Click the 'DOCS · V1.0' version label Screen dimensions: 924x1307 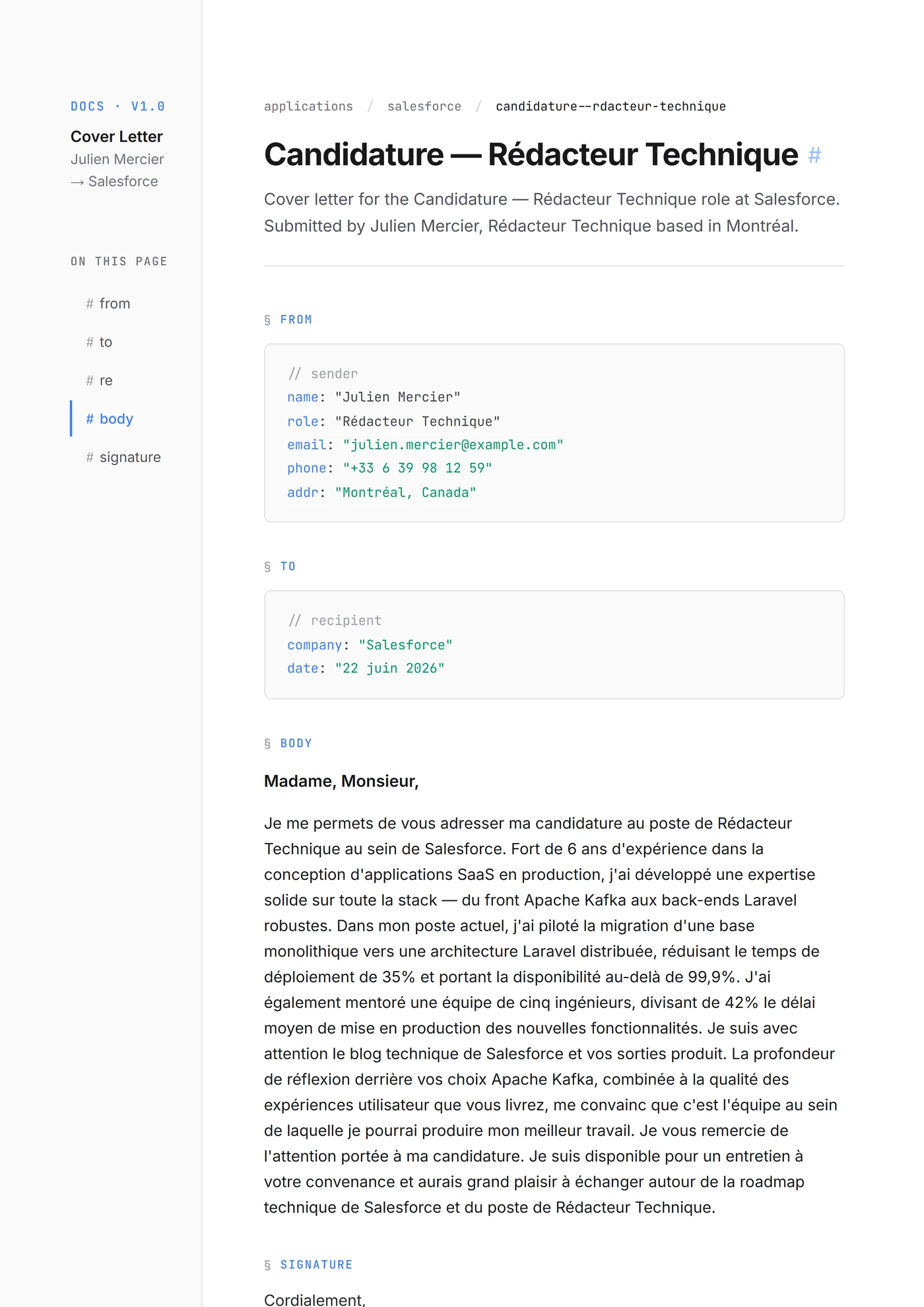(117, 106)
